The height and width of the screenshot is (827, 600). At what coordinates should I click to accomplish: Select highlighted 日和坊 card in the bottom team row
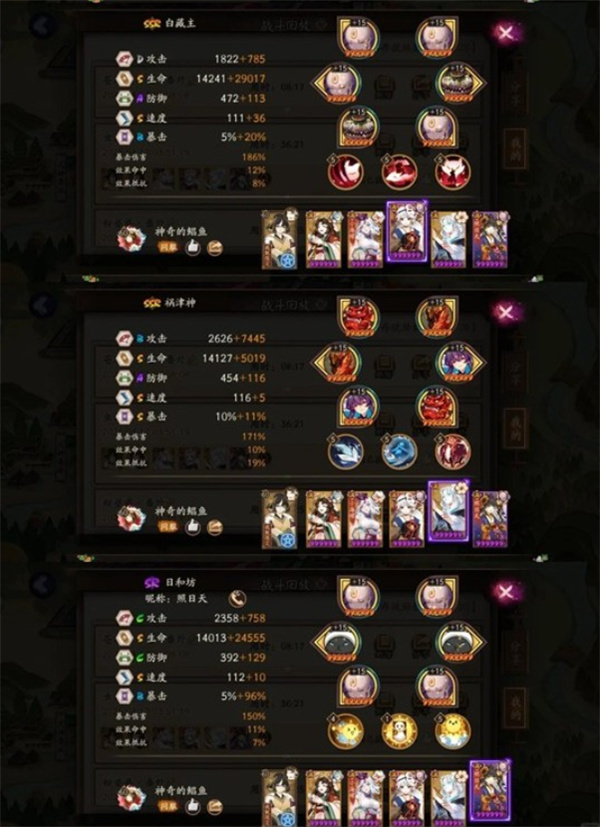coord(490,791)
